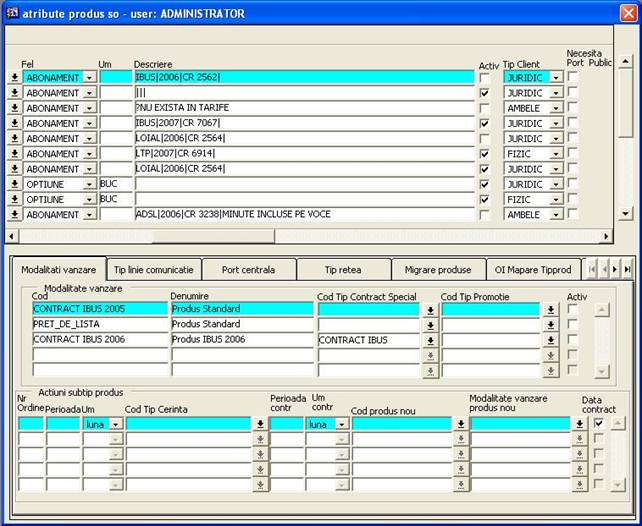Open lookup for CONTRACT IBUS contract special field
Viewport: 642px width, 526px height.
430,340
